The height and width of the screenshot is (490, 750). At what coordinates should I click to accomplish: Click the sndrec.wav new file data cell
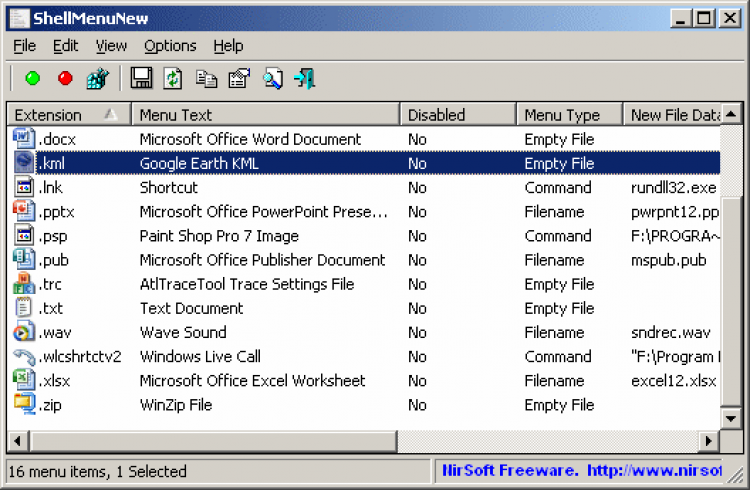671,333
